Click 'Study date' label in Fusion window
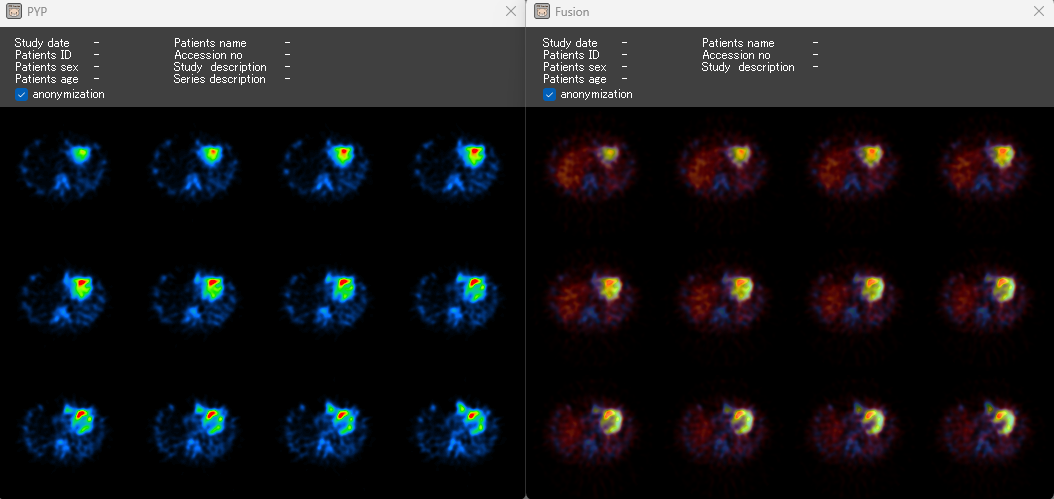This screenshot has height=499, width=1054. 570,43
